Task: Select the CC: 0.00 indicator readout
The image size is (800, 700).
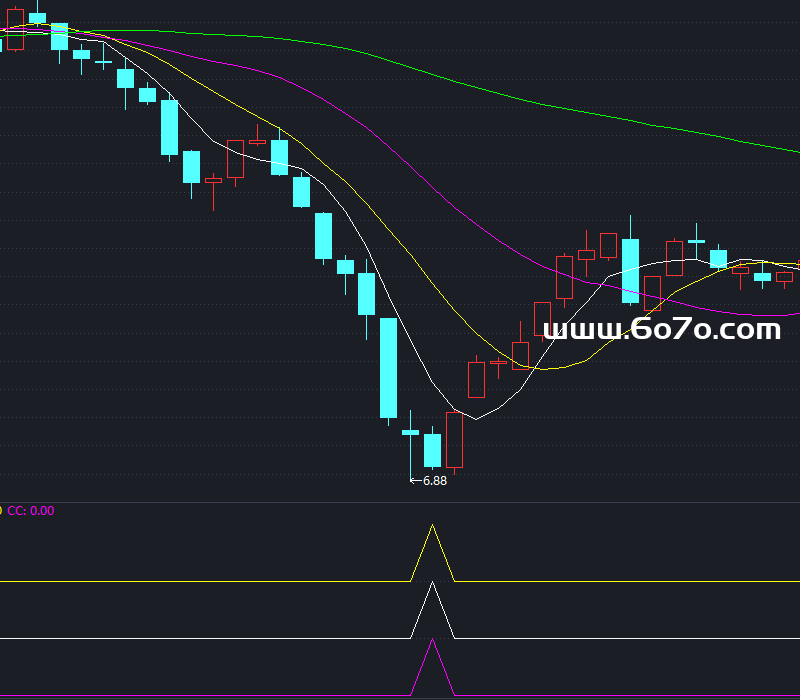Action: (31, 511)
